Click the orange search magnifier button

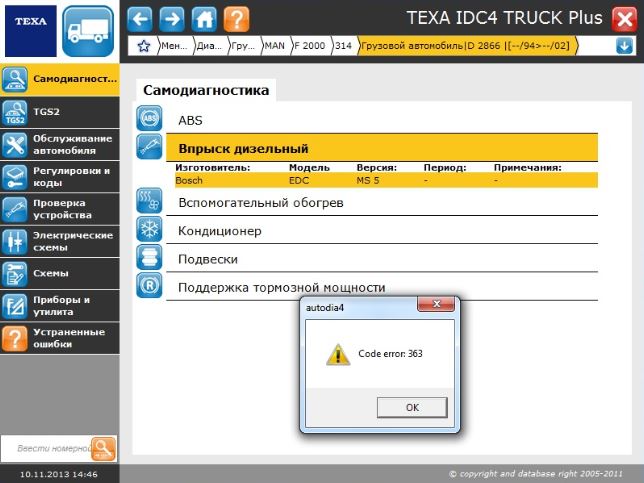[x=104, y=449]
